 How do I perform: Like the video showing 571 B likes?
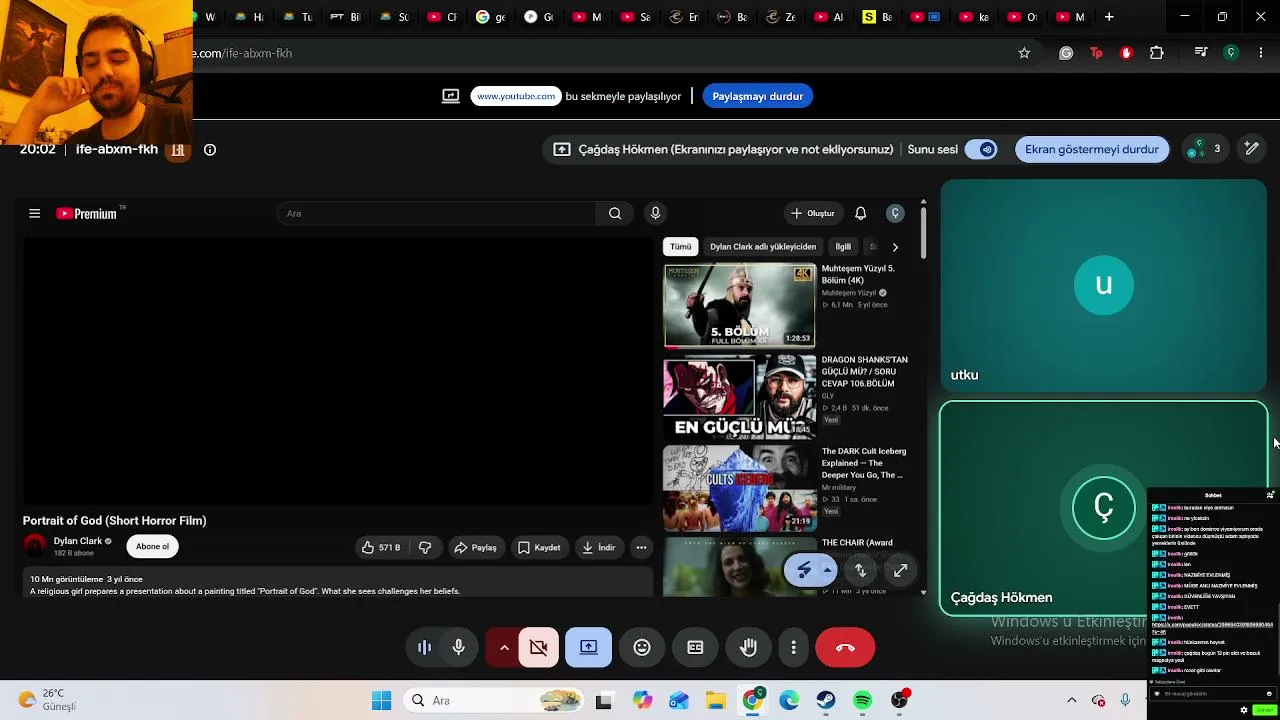[380, 548]
